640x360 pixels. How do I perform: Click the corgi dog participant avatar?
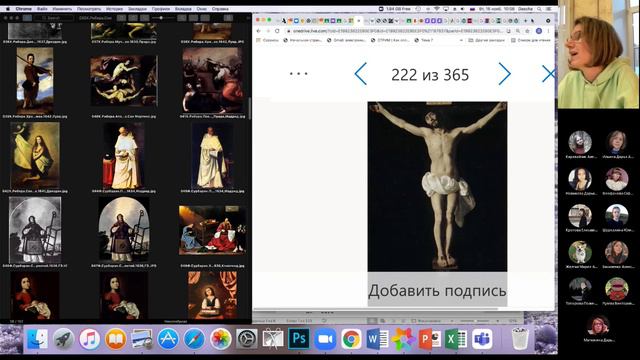pyautogui.click(x=580, y=252)
